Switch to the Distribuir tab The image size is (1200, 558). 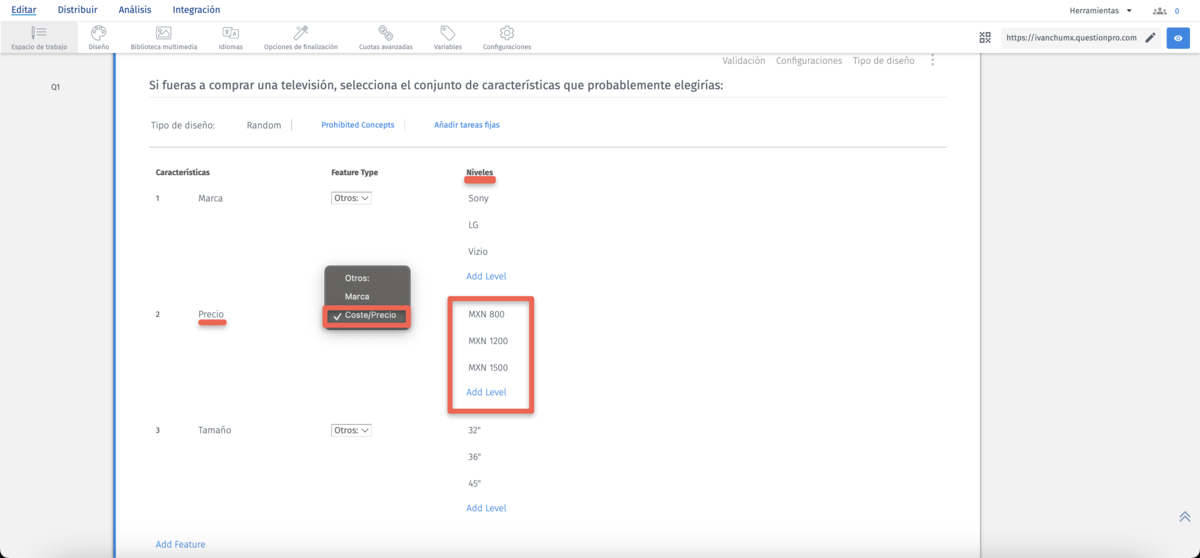(x=77, y=10)
